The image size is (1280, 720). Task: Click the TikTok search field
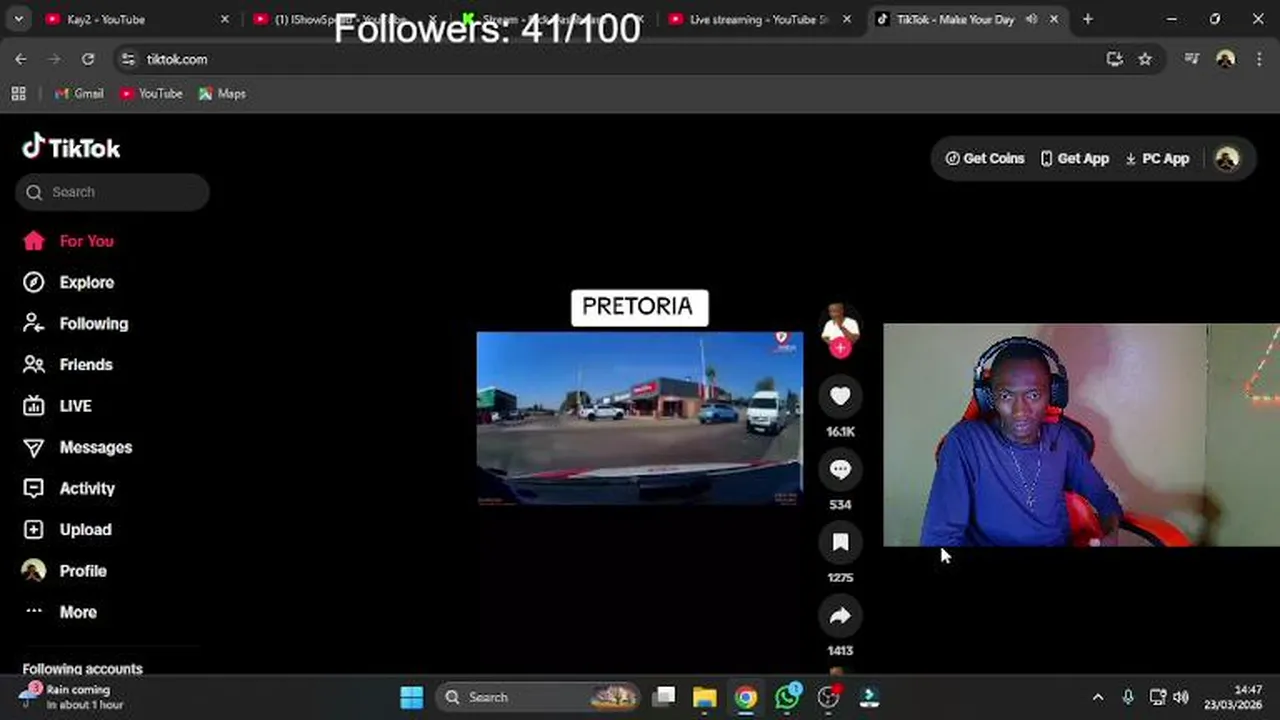[112, 192]
